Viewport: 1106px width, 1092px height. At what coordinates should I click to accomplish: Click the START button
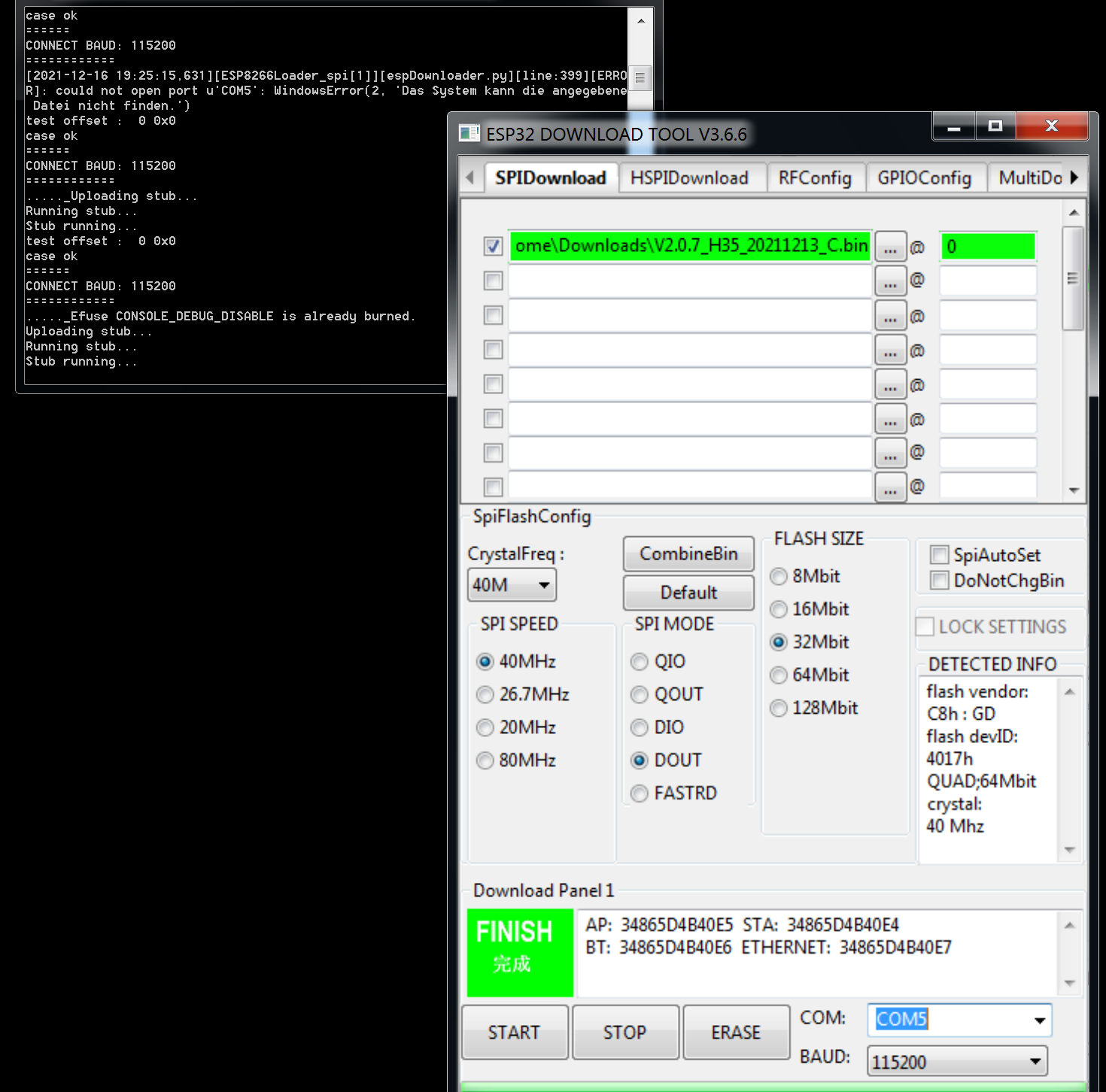click(x=515, y=1032)
